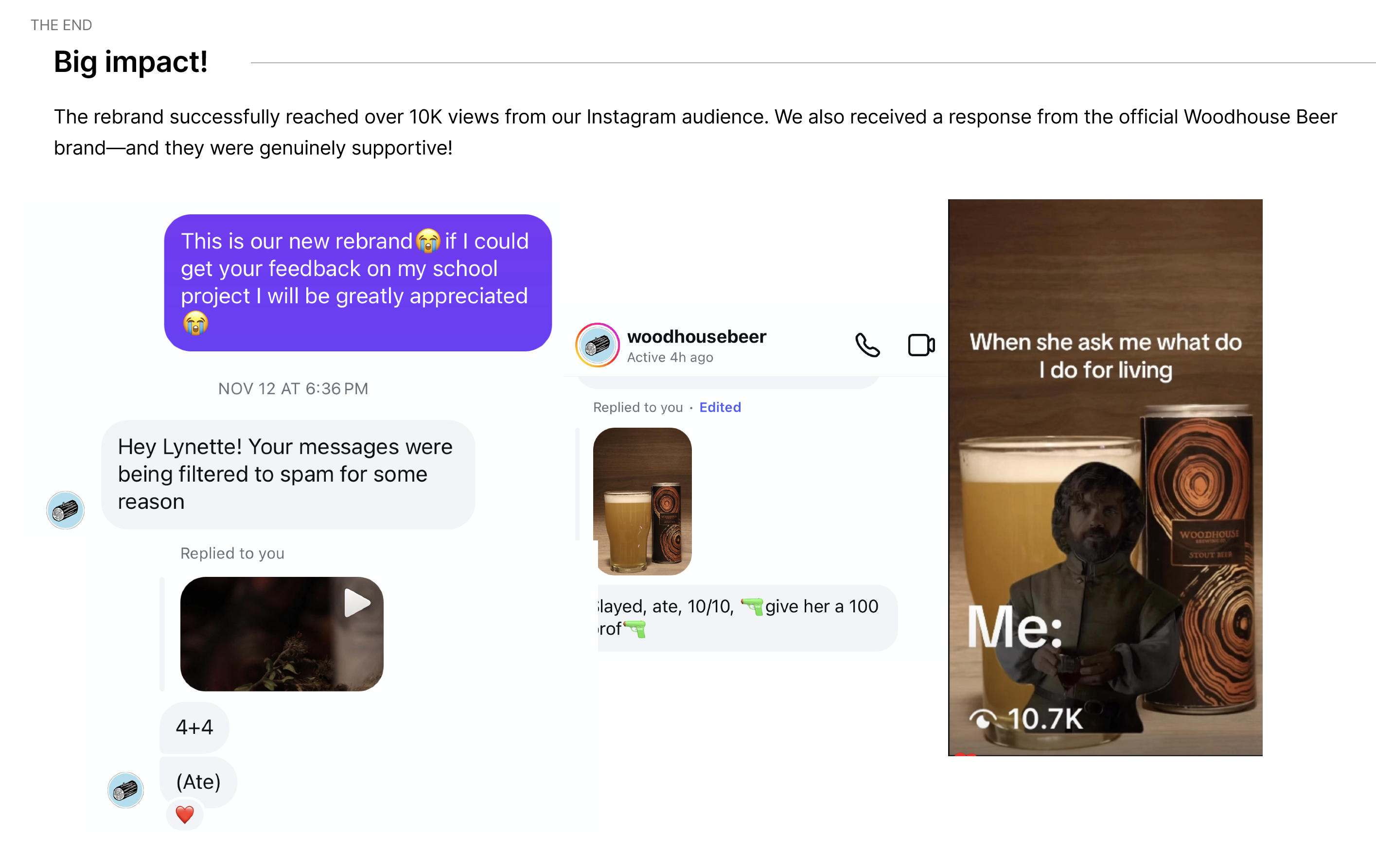Open the woodhousebeer profile picture in header
This screenshot has width=1376, height=868.
[597, 345]
